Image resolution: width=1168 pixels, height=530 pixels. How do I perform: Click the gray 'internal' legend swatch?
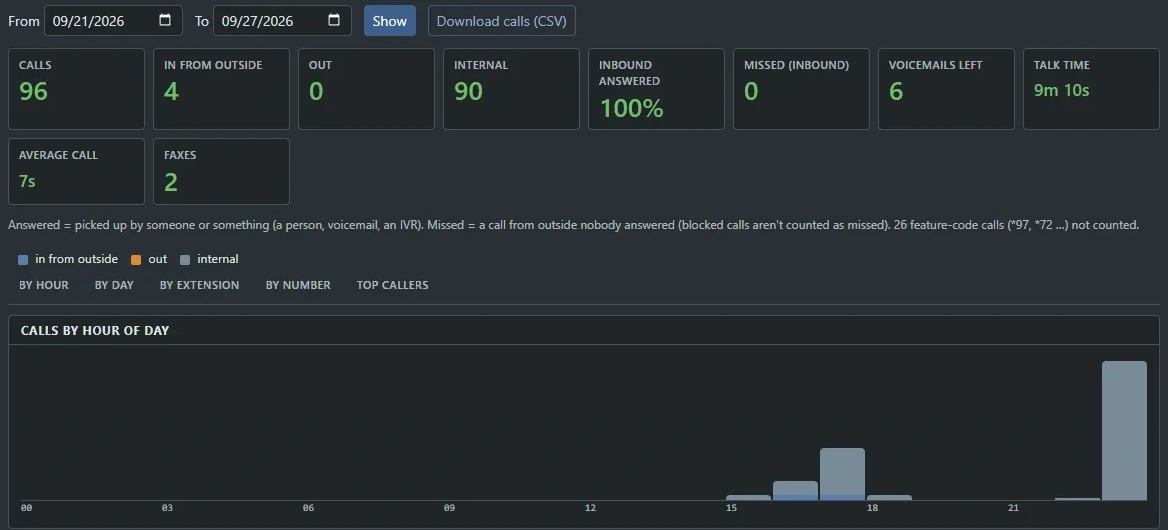pos(185,260)
